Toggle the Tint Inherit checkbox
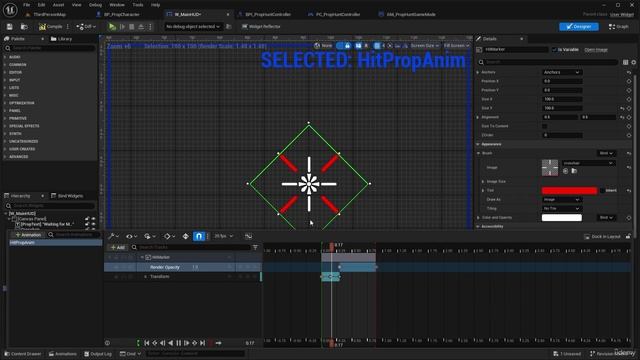 [602, 191]
